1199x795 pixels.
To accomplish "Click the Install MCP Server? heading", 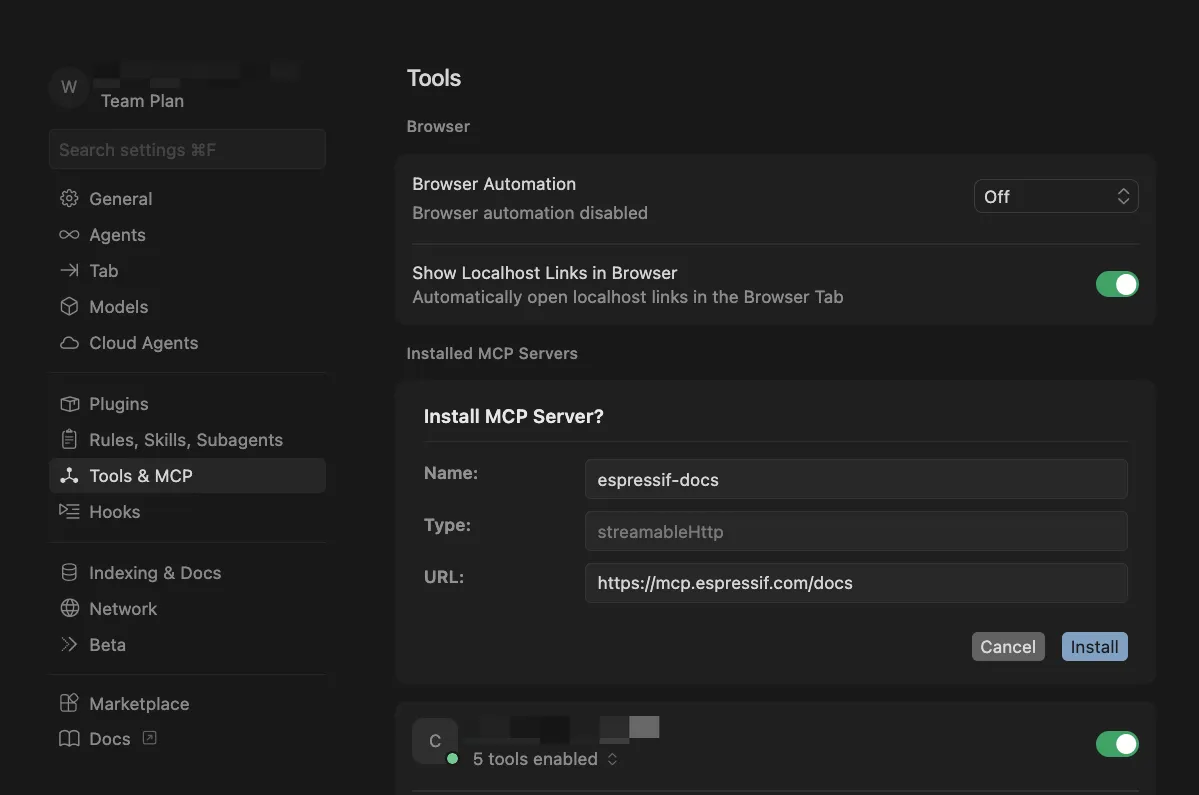I will pyautogui.click(x=513, y=416).
